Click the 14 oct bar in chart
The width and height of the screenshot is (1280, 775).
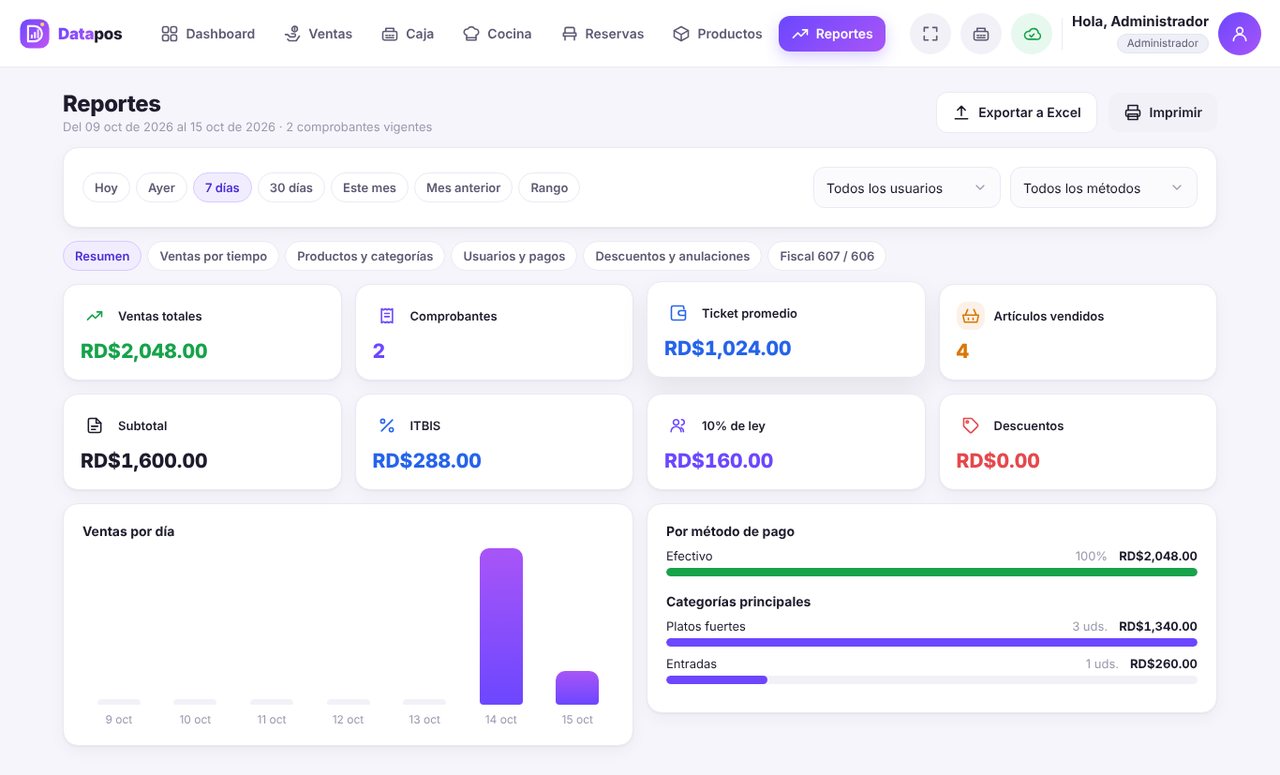point(501,626)
